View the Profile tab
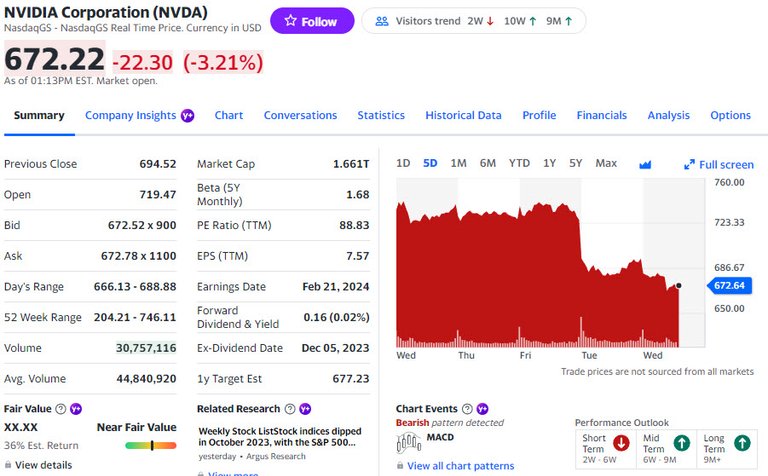This screenshot has width=768, height=476. coord(539,115)
